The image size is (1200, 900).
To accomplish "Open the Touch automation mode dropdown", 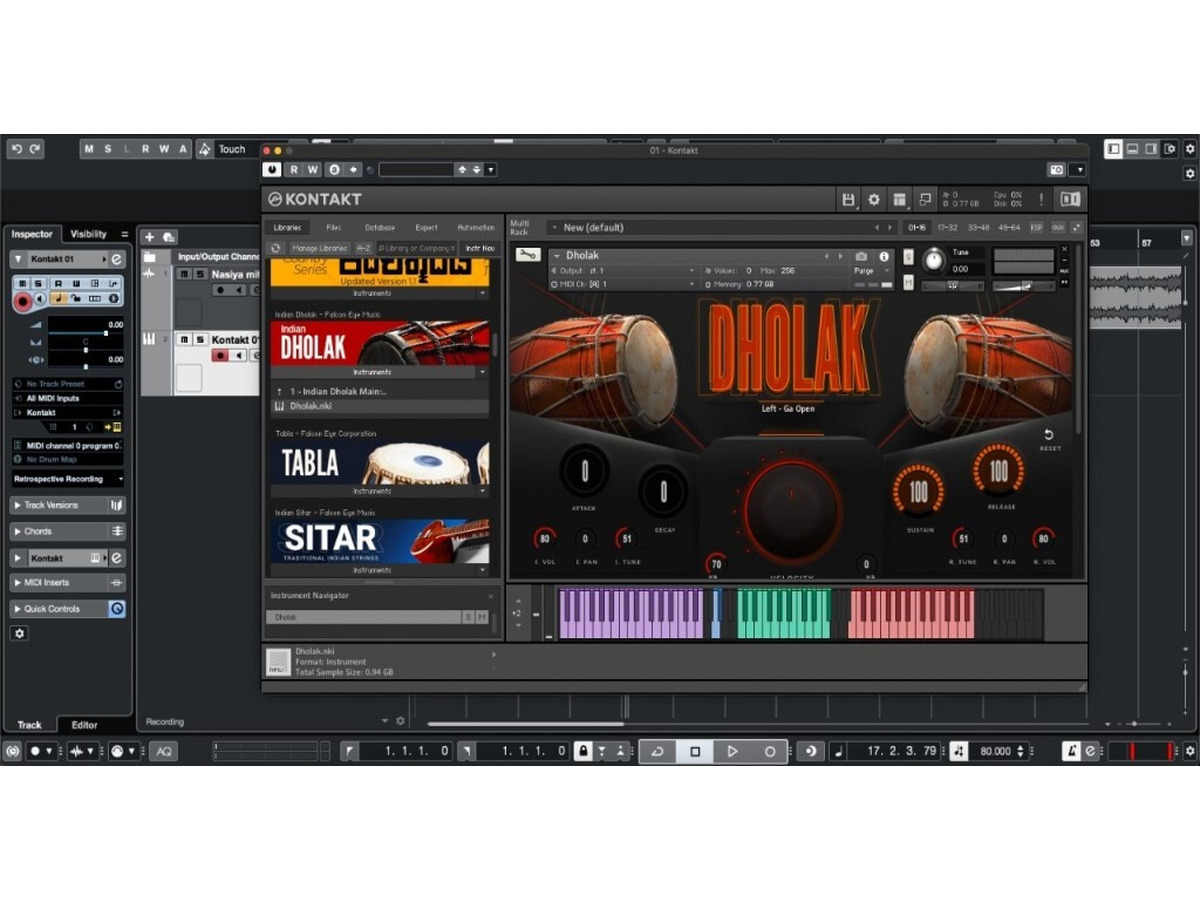I will coord(235,149).
